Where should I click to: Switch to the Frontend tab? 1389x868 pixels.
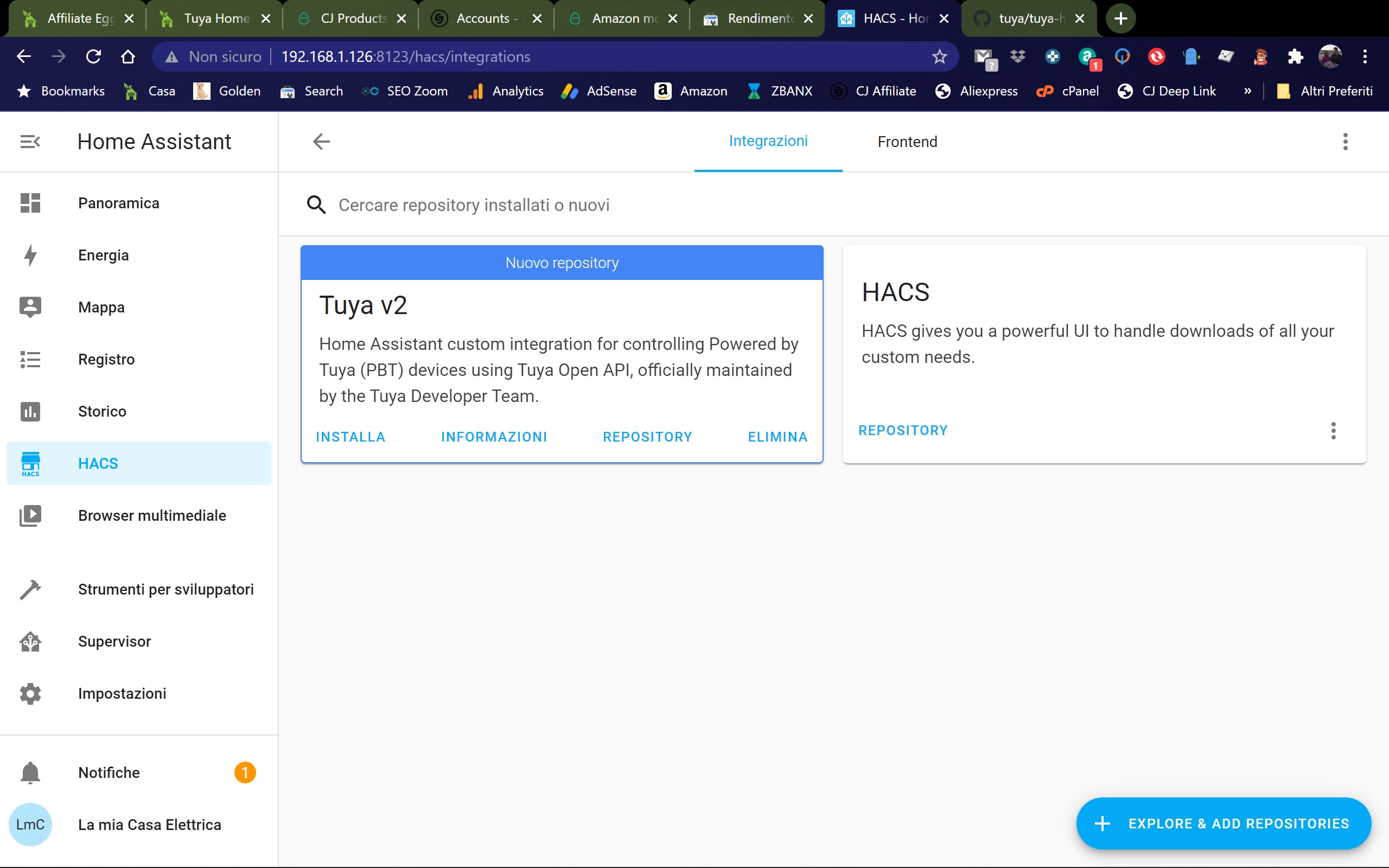907,141
